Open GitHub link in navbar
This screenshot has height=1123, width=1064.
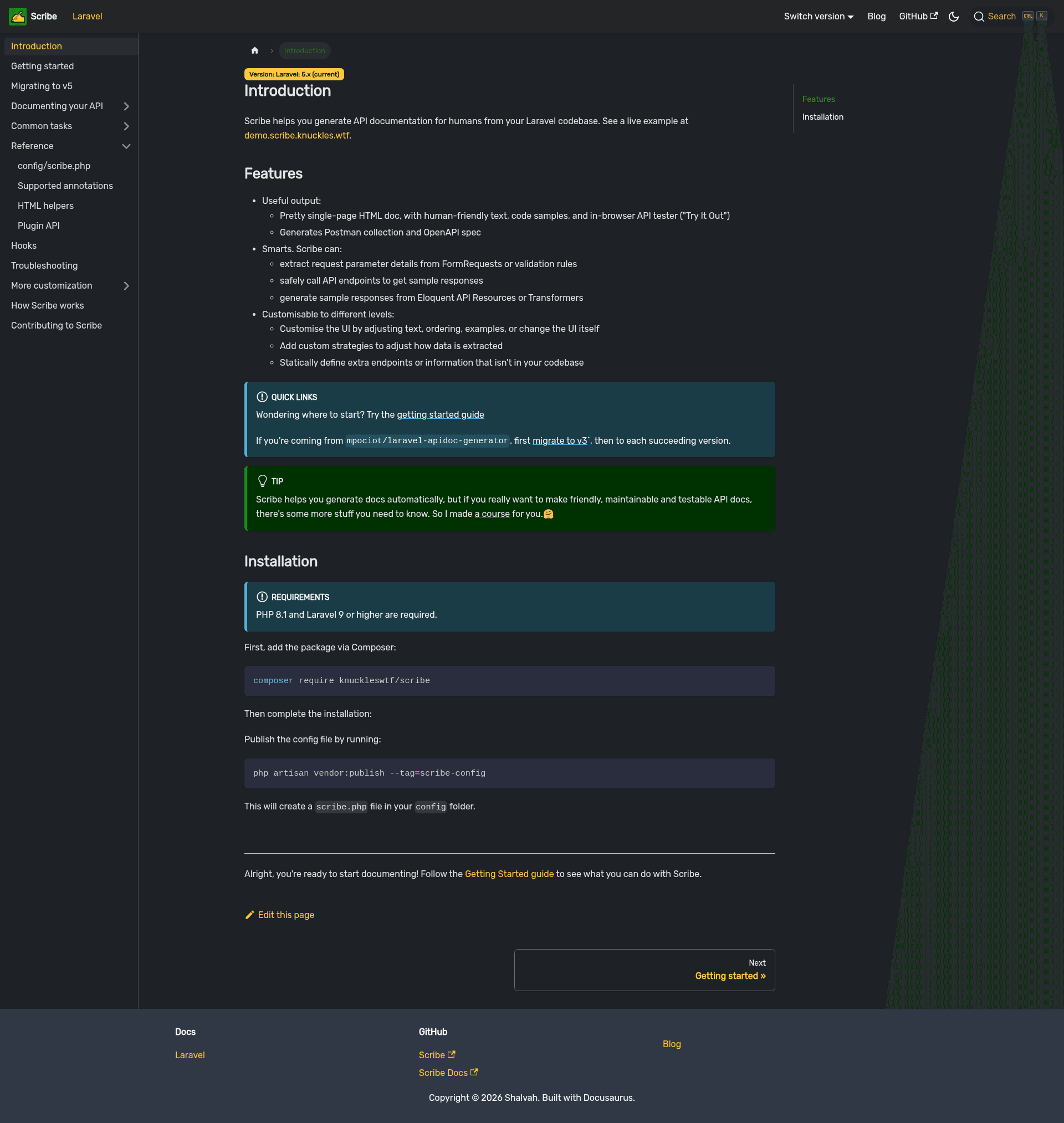918,17
